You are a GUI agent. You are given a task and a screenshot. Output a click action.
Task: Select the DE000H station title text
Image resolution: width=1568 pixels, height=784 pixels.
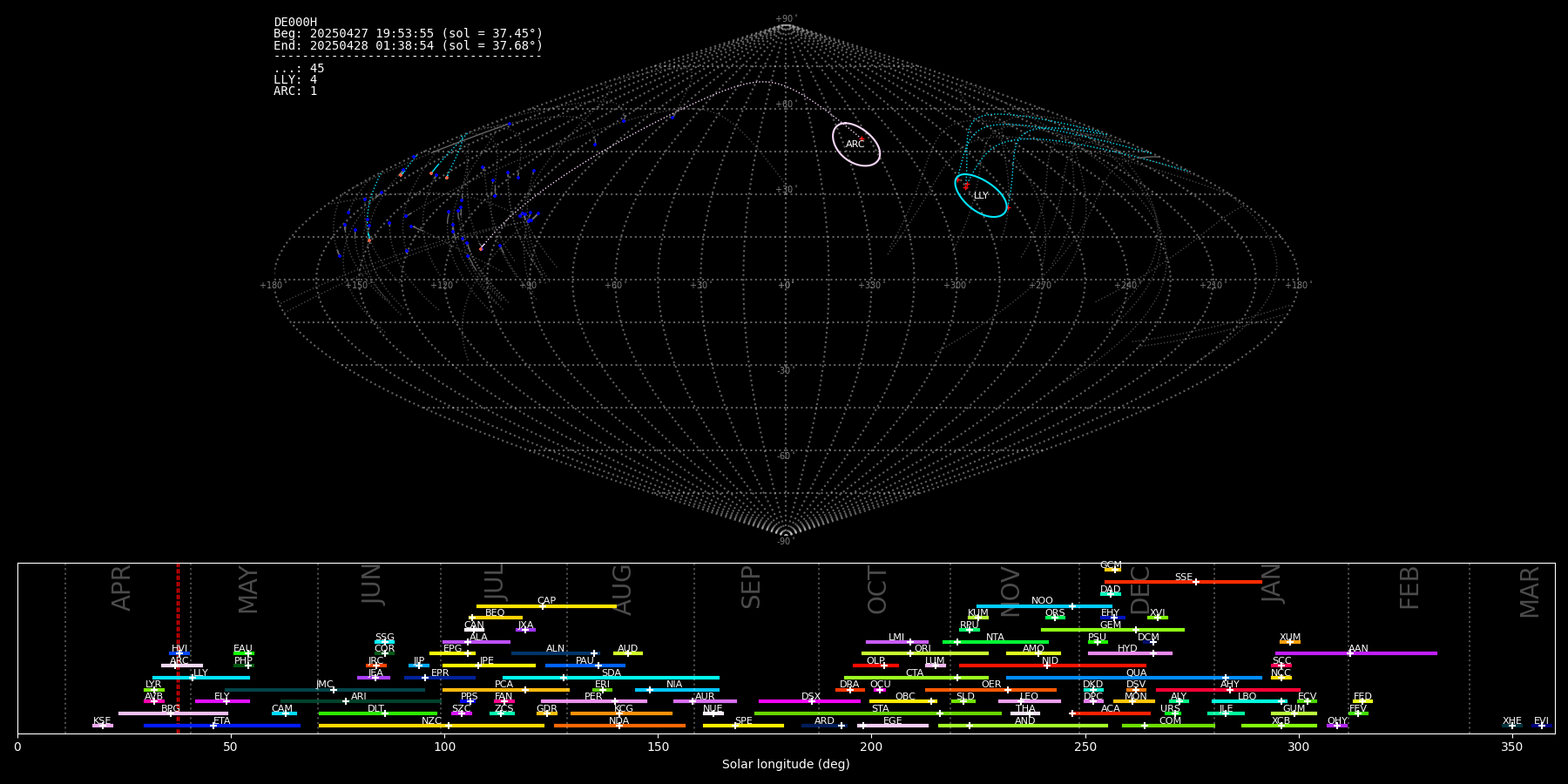[295, 23]
